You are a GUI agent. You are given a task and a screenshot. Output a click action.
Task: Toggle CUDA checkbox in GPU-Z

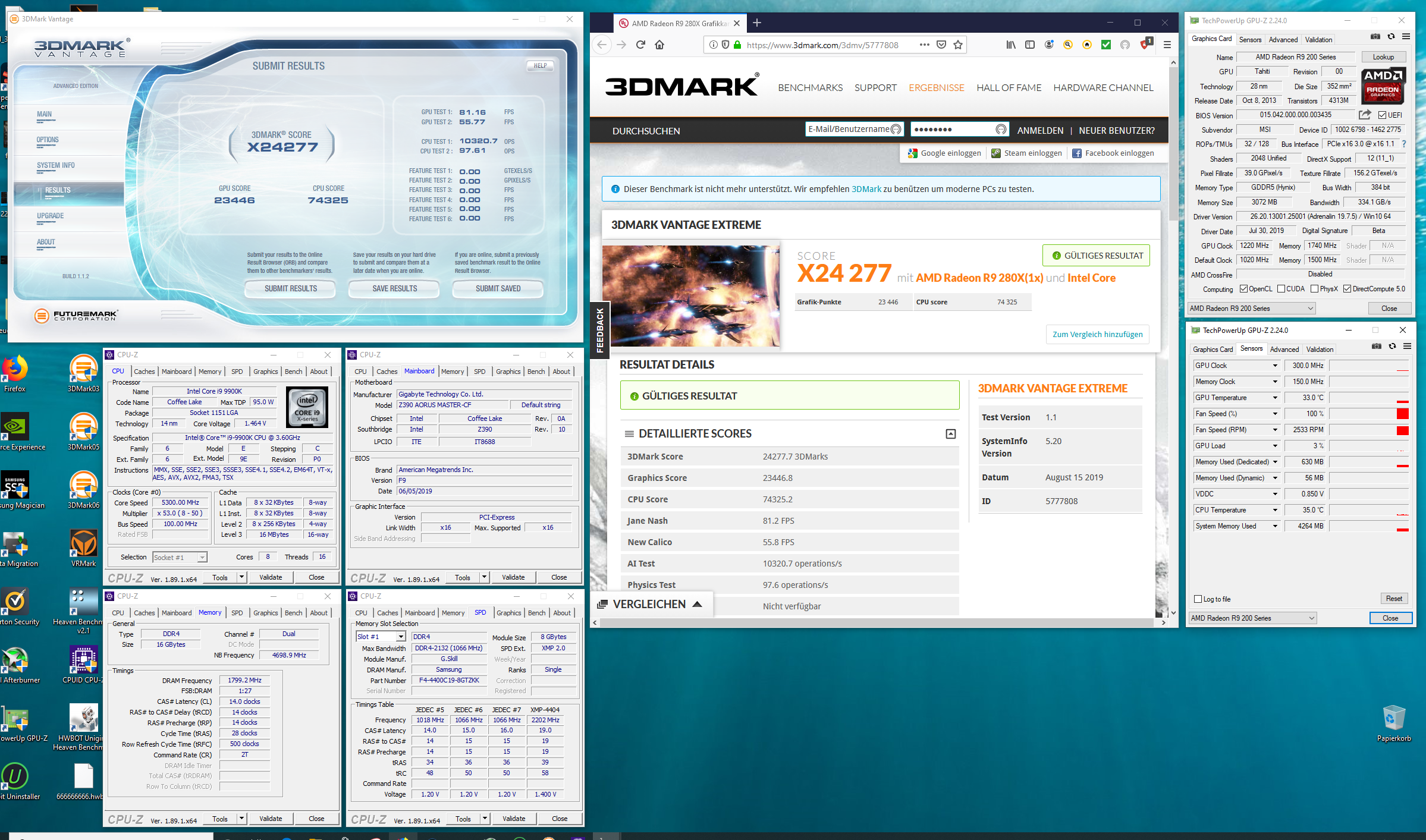(1281, 289)
